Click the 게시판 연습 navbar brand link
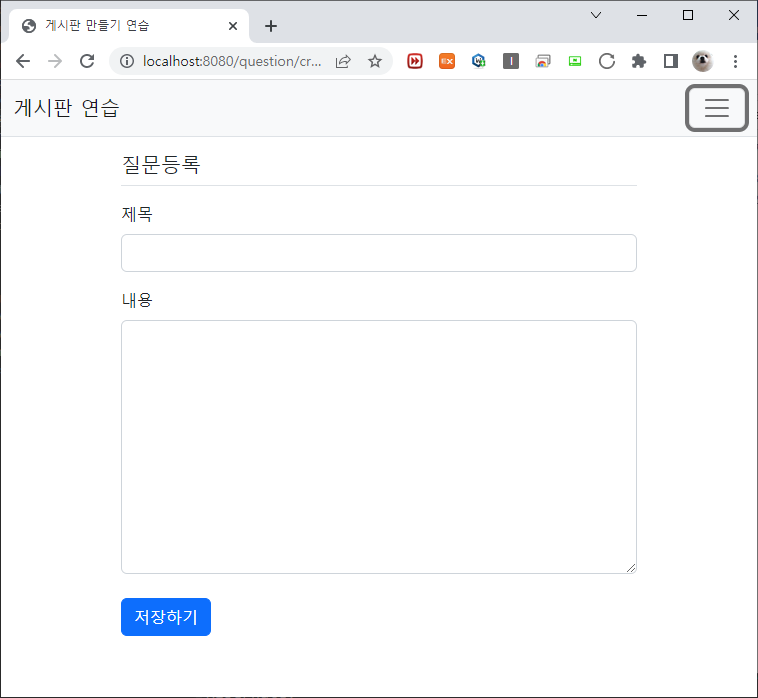The width and height of the screenshot is (758, 698). coord(67,108)
